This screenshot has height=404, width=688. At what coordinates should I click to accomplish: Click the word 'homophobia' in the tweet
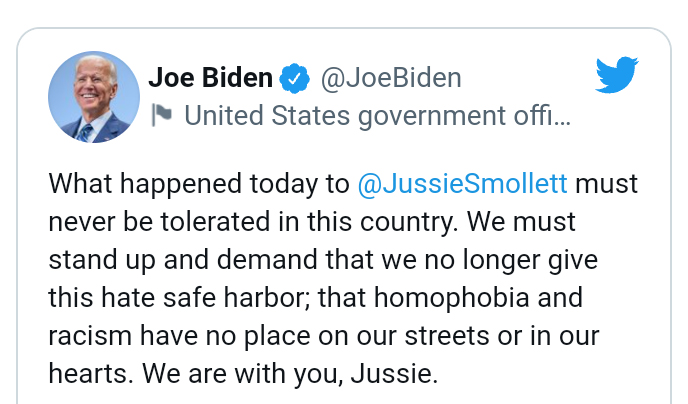click(452, 298)
